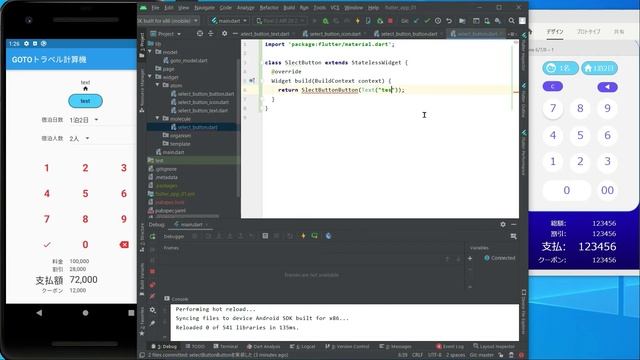Viewport: 640px width, 360px height.
Task: Click the green debug bug icon in toolbar
Action: point(325,21)
